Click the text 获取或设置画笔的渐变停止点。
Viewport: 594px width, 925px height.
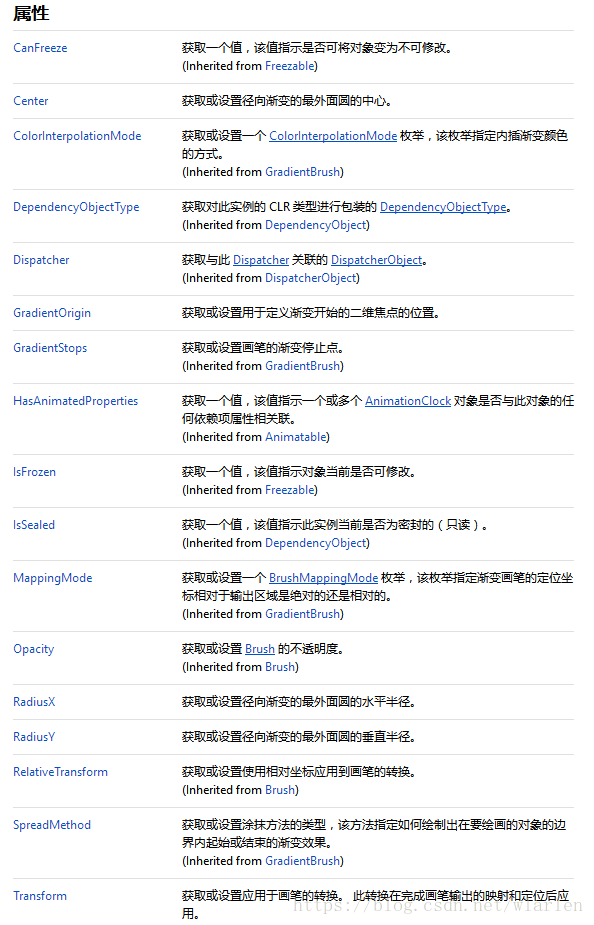click(x=262, y=348)
